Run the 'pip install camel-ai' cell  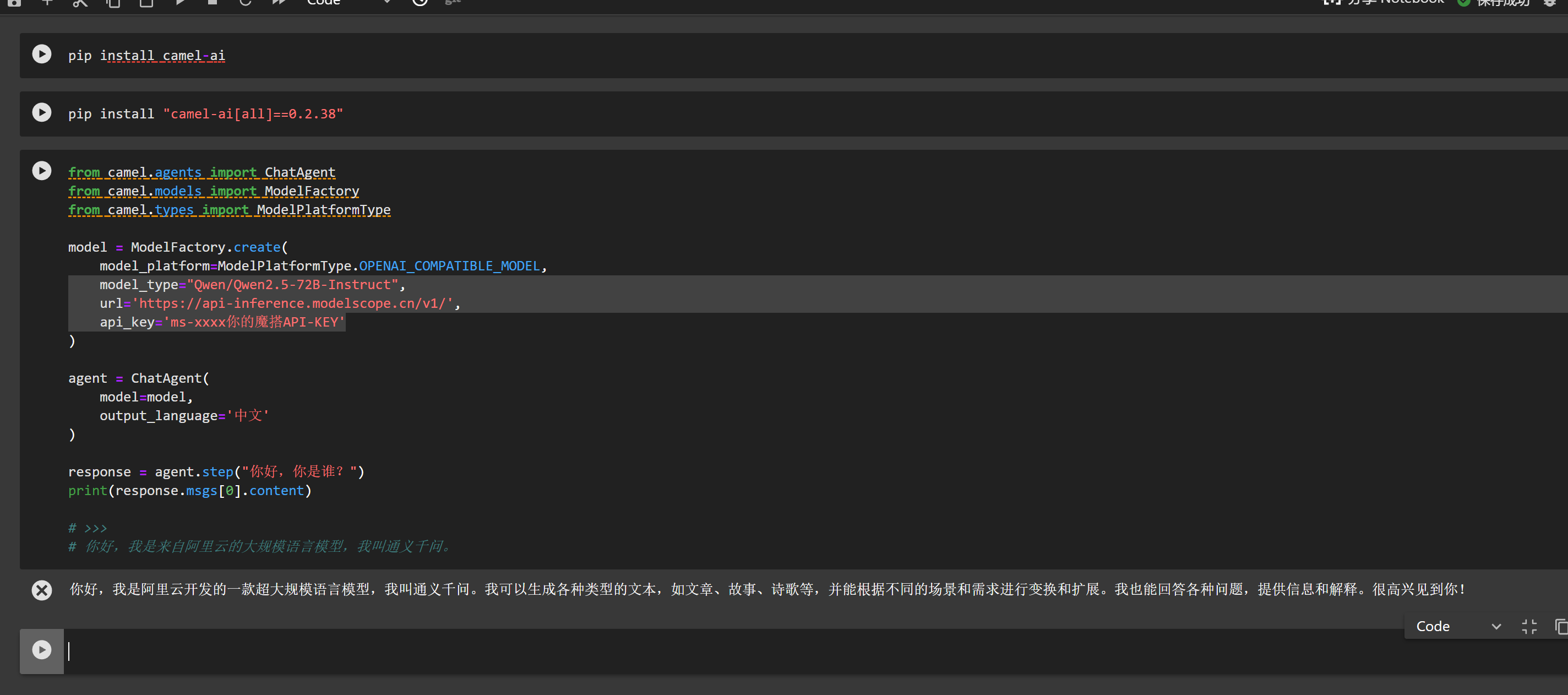tap(41, 54)
